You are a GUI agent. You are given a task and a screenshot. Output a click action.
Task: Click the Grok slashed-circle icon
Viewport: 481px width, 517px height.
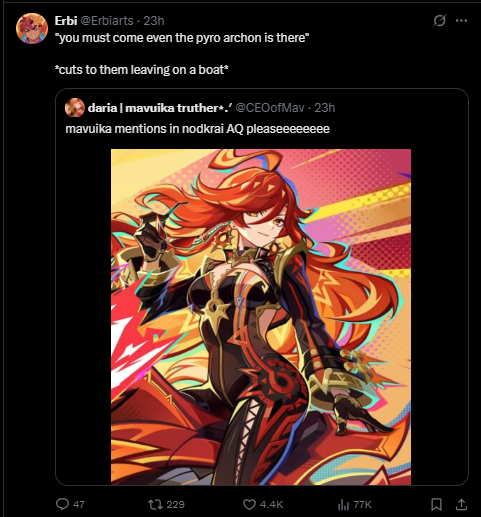tap(439, 21)
